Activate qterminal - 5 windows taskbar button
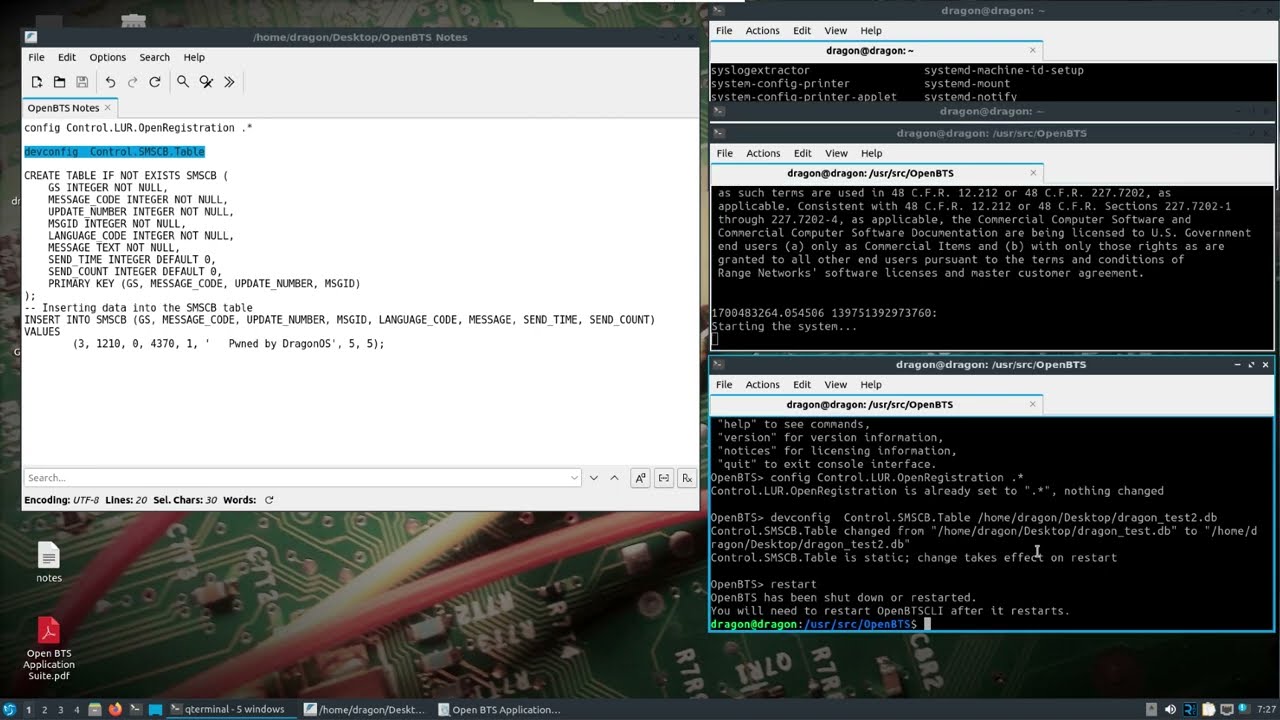Viewport: 1280px width, 720px height. (x=230, y=710)
